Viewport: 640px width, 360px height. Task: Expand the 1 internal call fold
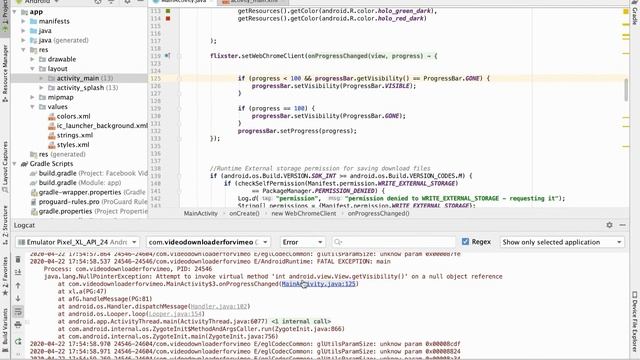coord(301,321)
